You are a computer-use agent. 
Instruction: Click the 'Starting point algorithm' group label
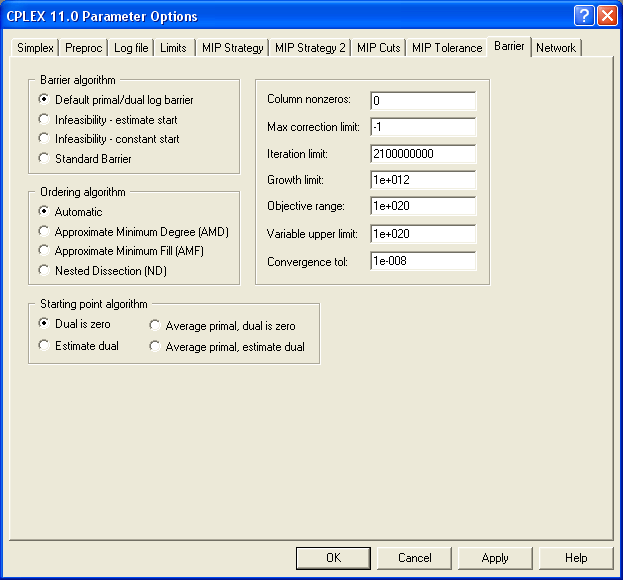pos(94,304)
